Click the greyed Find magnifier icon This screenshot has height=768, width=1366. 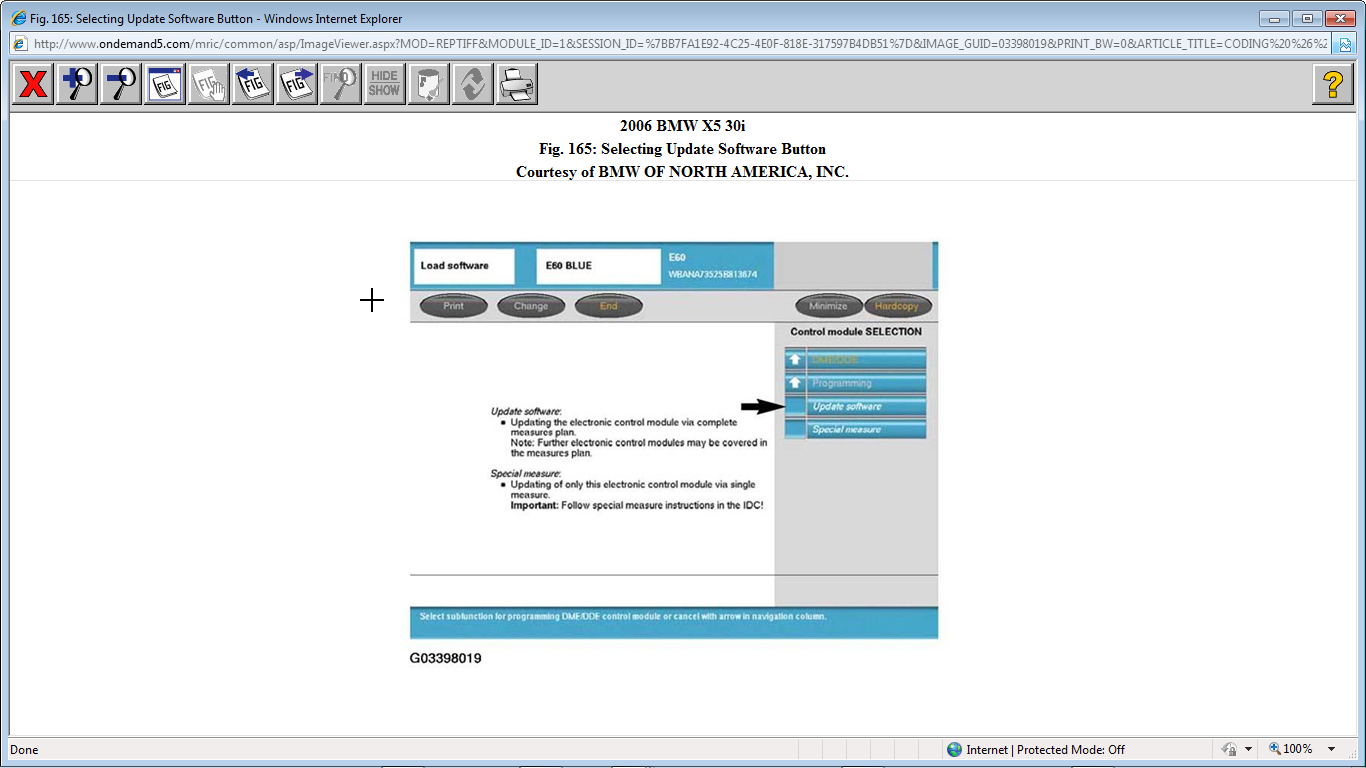[340, 84]
